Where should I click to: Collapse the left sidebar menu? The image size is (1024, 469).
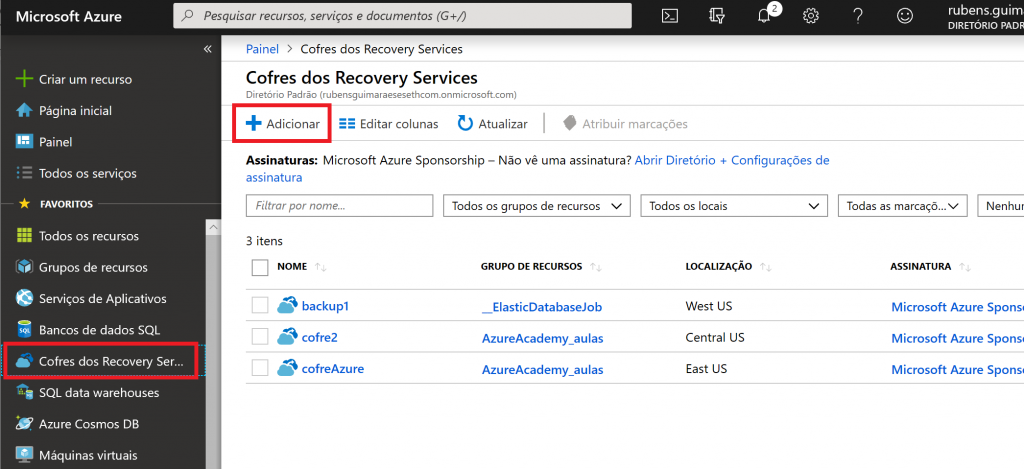click(208, 48)
